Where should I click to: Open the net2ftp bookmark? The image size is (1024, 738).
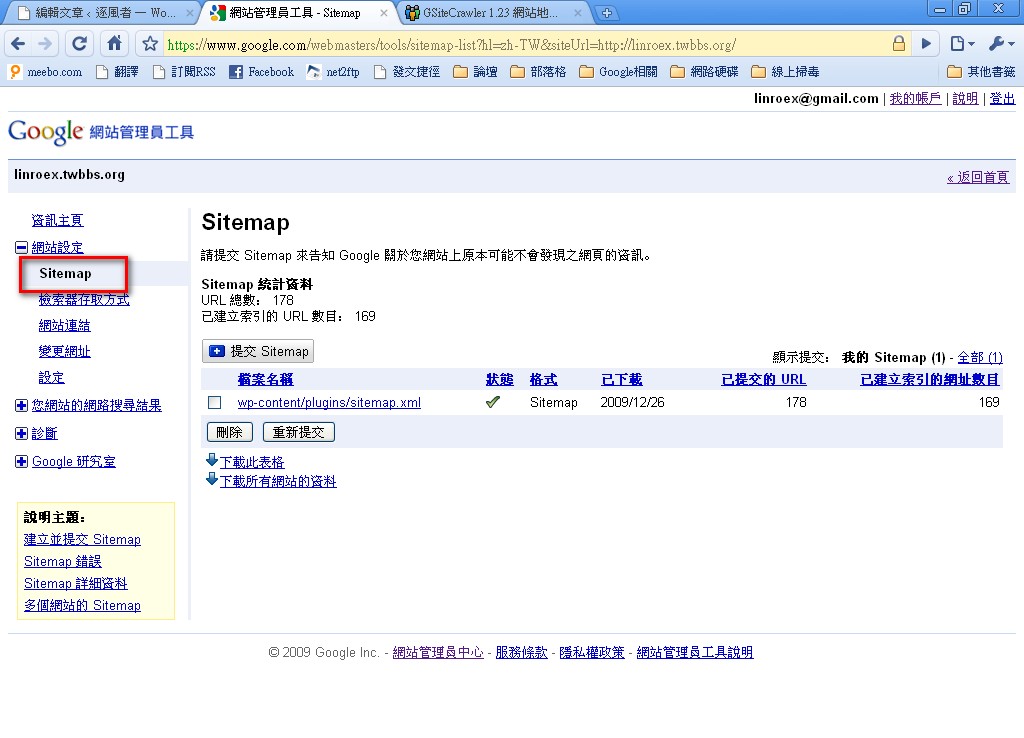coord(334,72)
